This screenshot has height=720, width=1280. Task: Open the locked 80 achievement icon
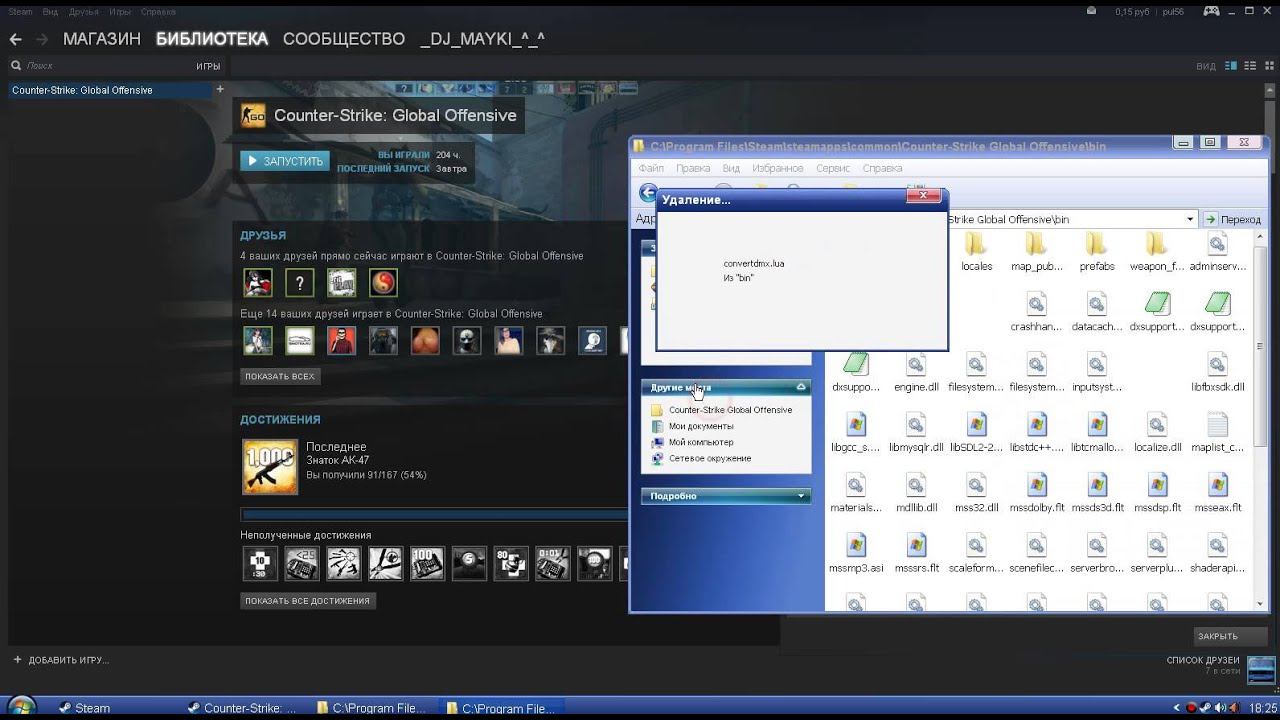coord(511,564)
